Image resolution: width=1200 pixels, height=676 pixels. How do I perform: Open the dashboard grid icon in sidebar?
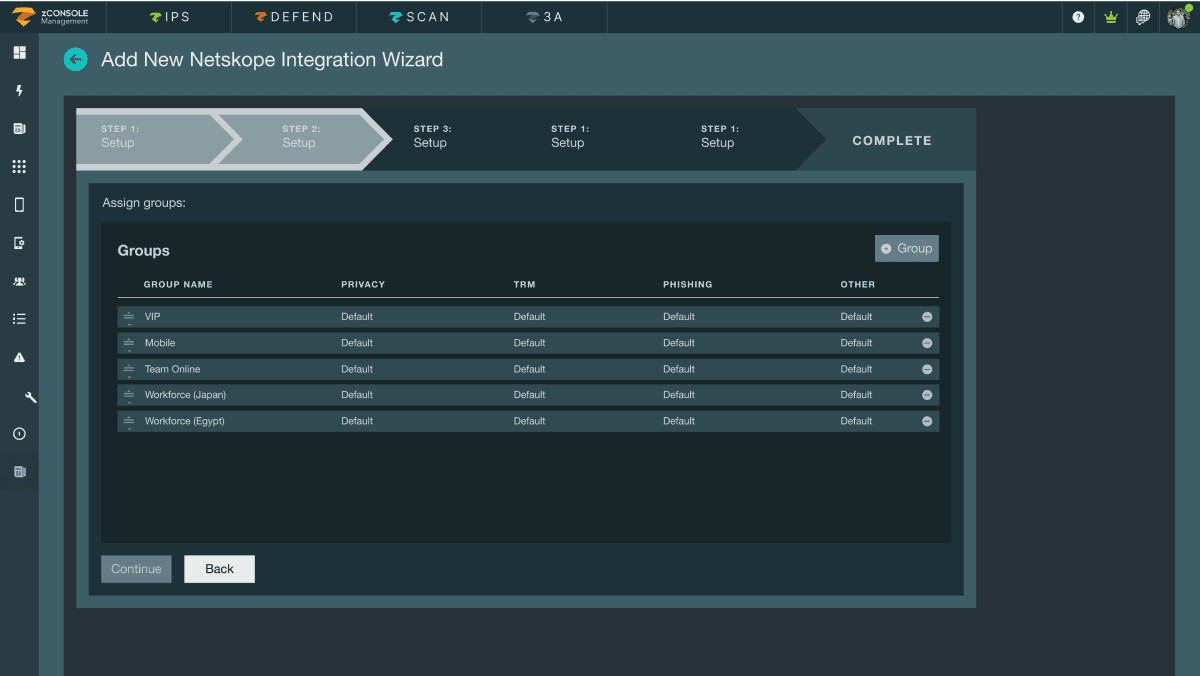(x=18, y=52)
